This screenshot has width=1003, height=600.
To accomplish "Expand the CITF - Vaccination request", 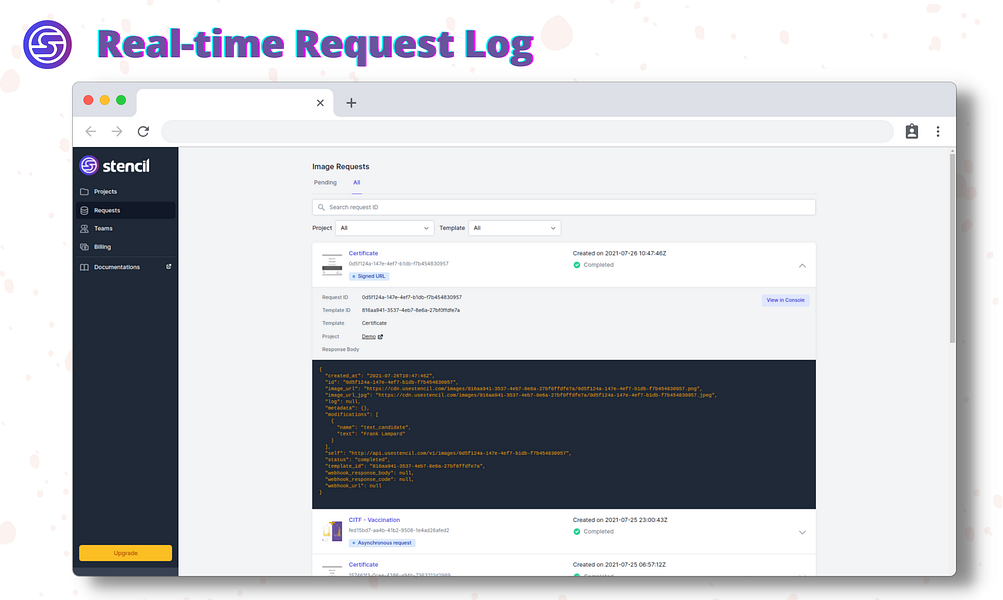I will tap(802, 532).
